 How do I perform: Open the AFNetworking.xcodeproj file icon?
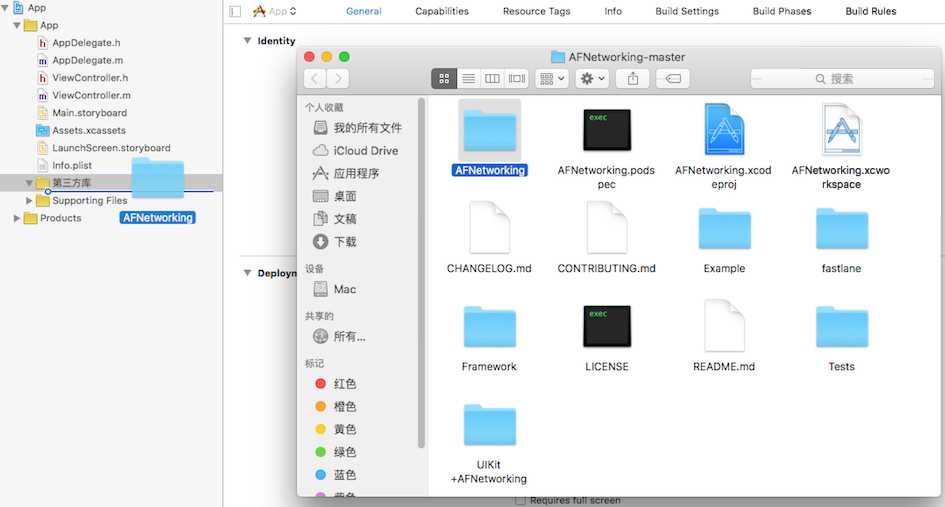724,129
